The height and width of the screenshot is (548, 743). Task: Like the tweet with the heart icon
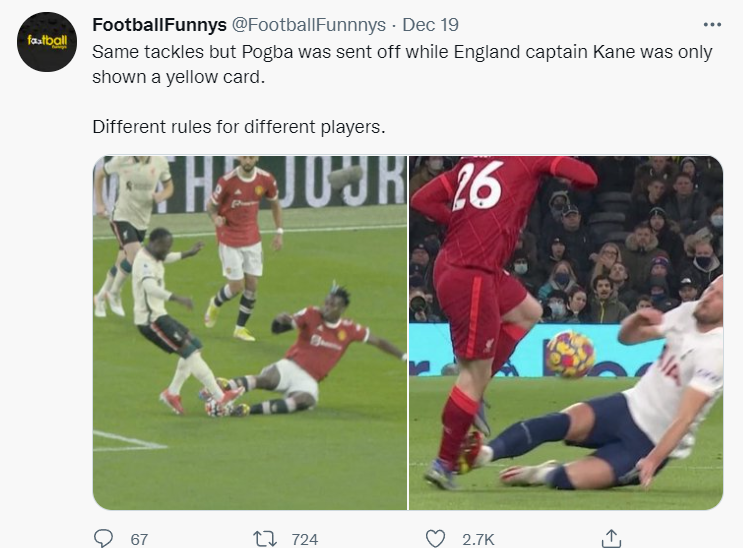coord(435,538)
